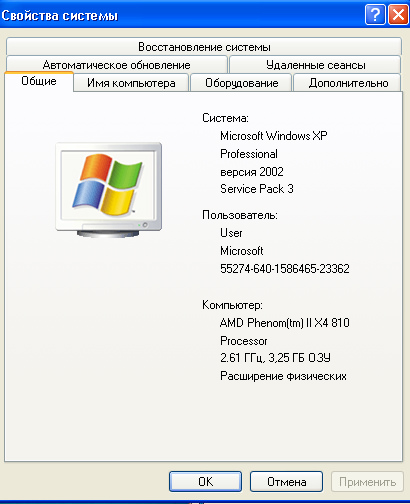Click the Microsoft Windows XP text line
This screenshot has height=504, width=410.
point(274,136)
